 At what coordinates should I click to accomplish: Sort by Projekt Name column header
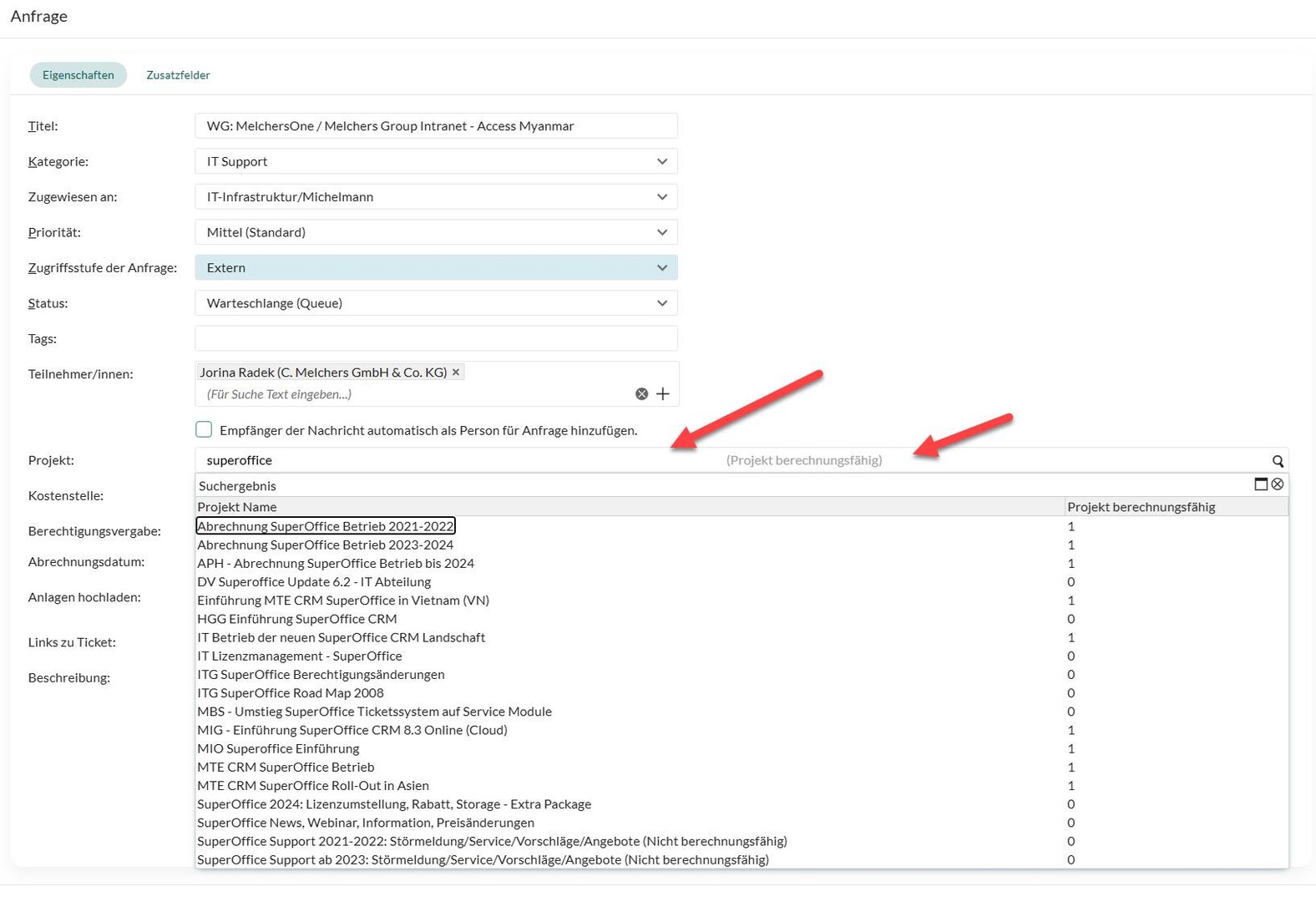click(630, 507)
